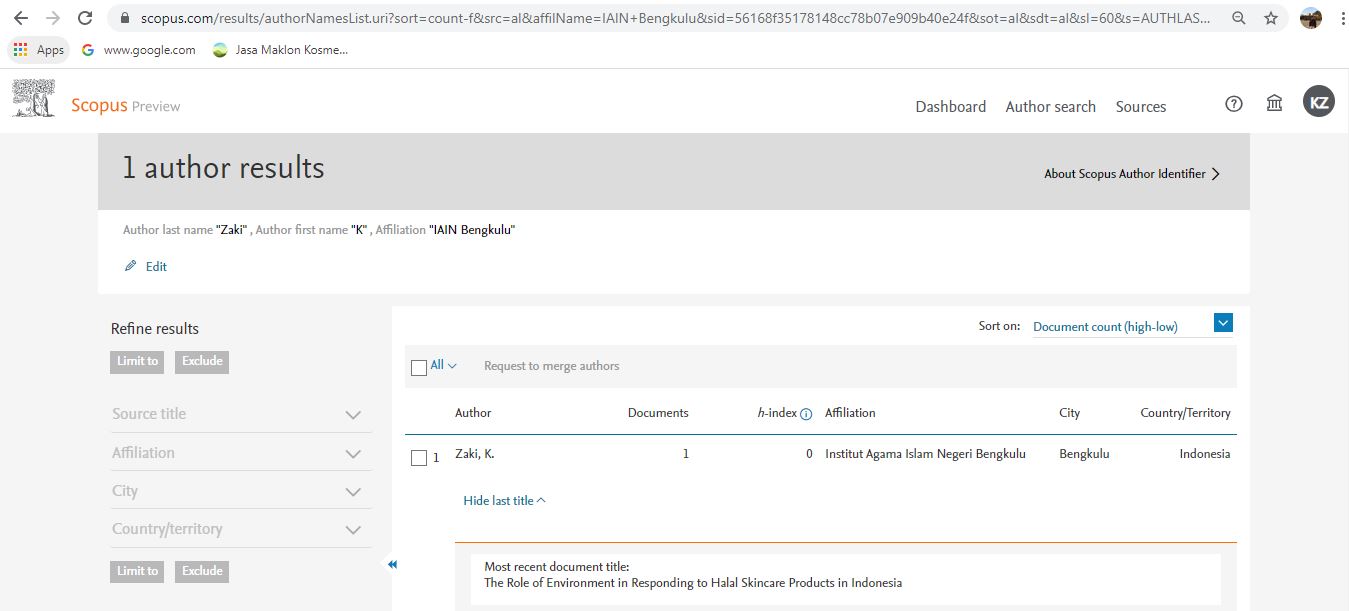Expand the Source title filter

tap(352, 415)
